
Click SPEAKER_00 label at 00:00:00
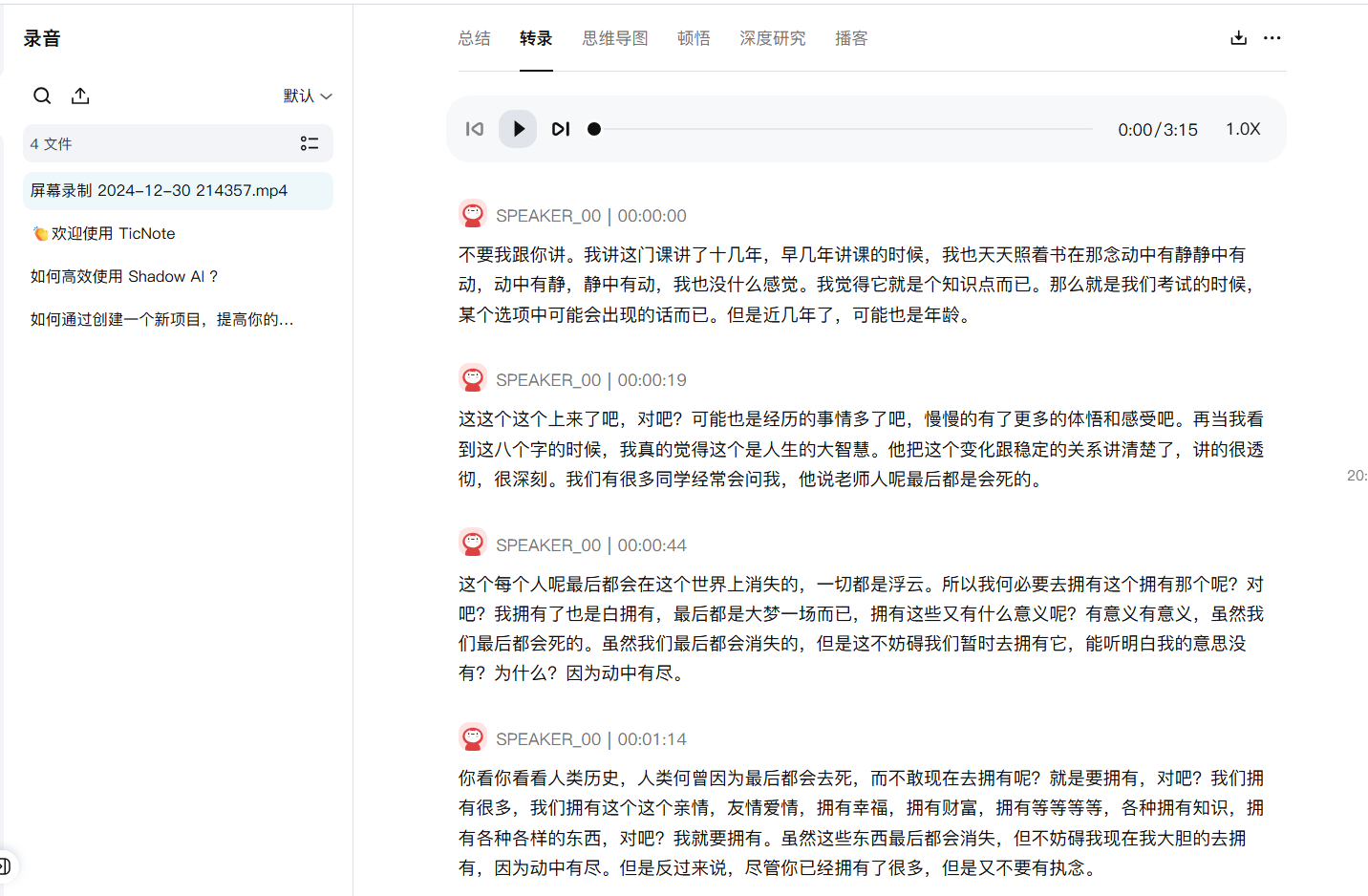[548, 216]
